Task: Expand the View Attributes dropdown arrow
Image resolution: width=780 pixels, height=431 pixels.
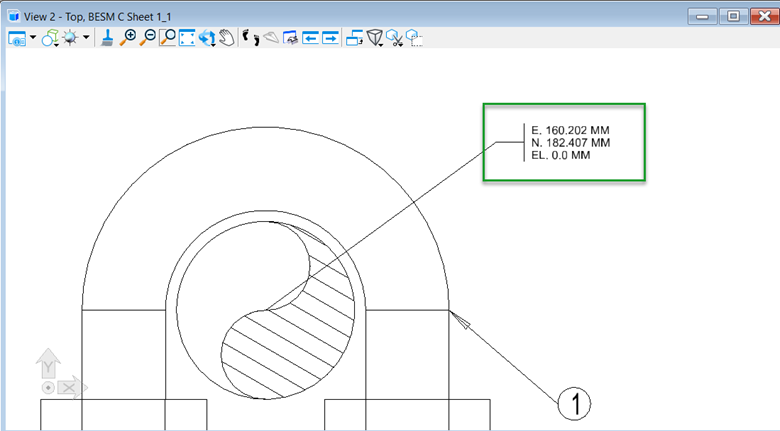Action: pyautogui.click(x=33, y=37)
